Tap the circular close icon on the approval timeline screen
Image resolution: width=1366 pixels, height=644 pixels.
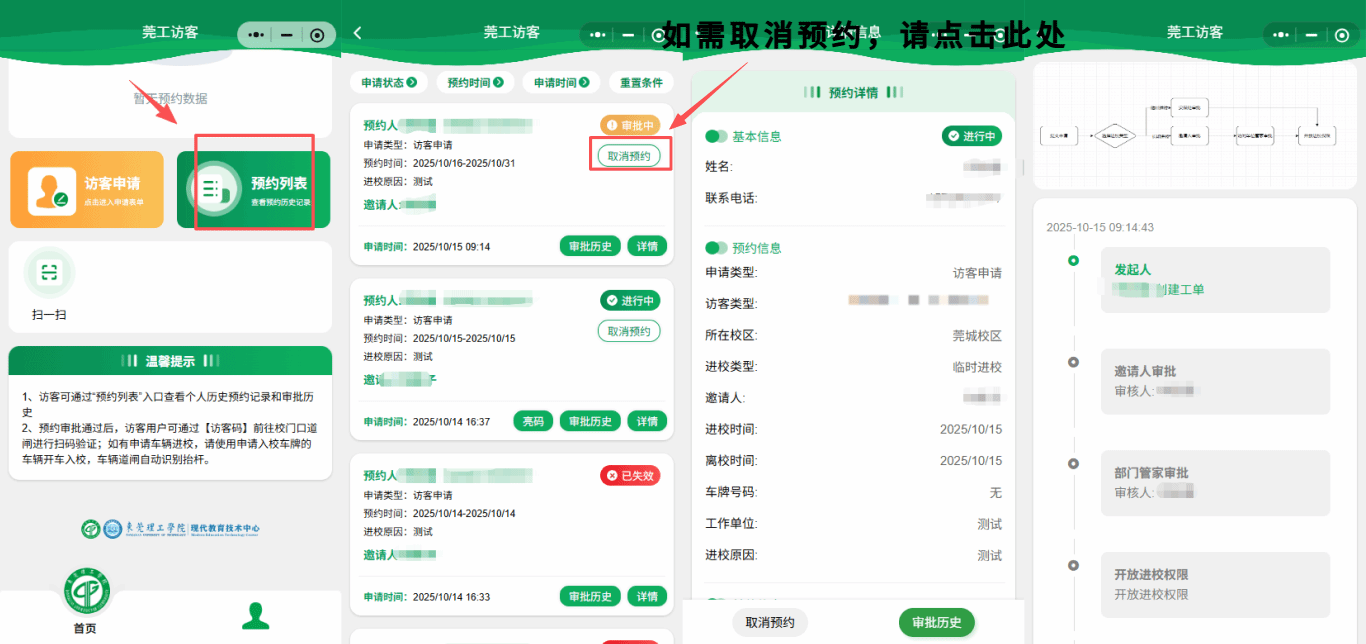tap(1343, 35)
